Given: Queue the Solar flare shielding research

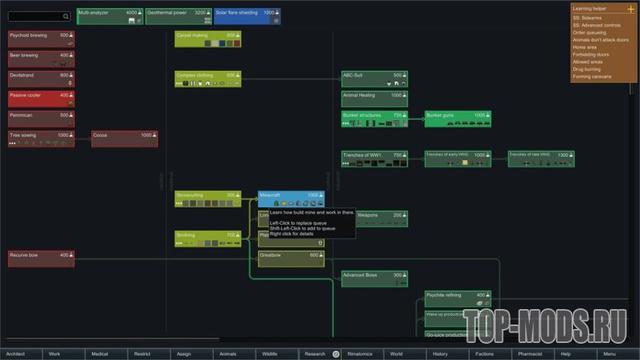Looking at the screenshot, I should click(x=247, y=16).
